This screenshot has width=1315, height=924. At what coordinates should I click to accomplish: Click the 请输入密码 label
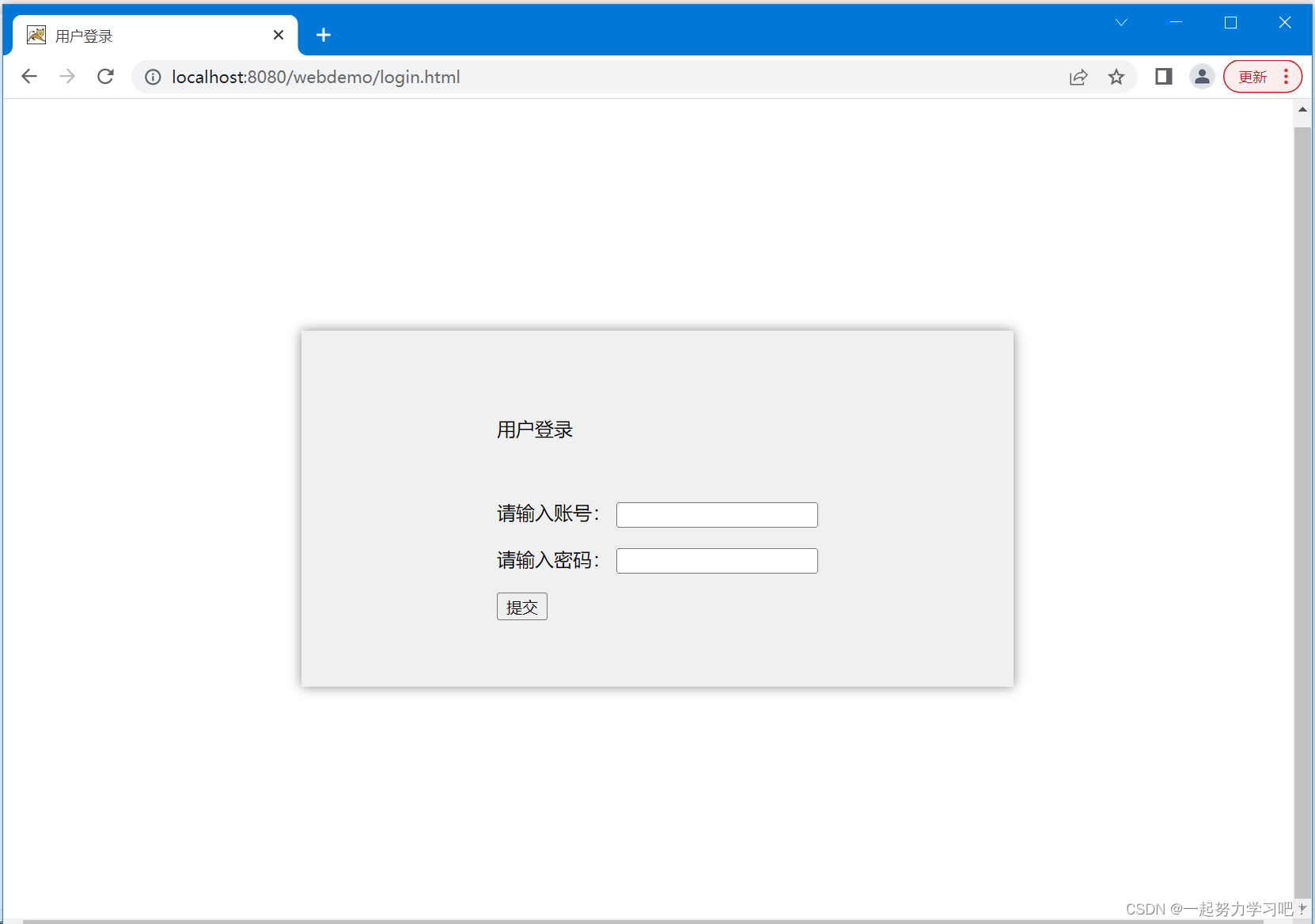pos(548,560)
